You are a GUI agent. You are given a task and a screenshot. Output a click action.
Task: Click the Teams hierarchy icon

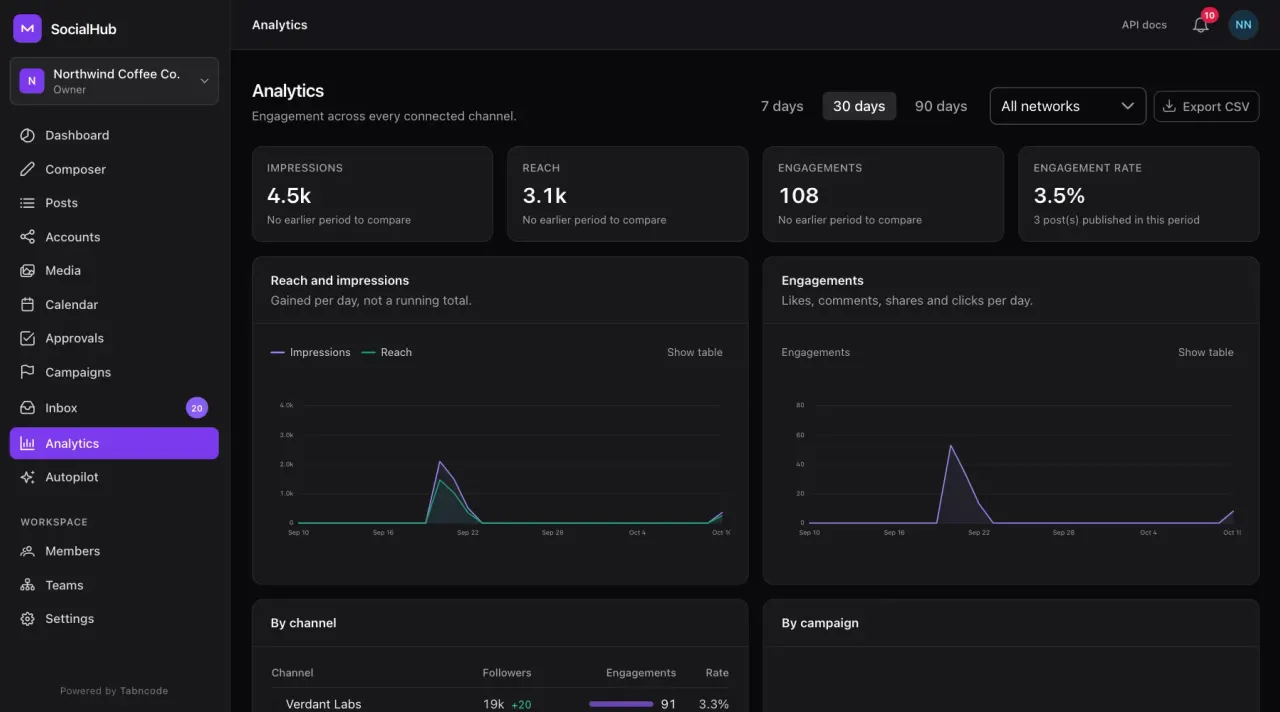[x=27, y=585]
